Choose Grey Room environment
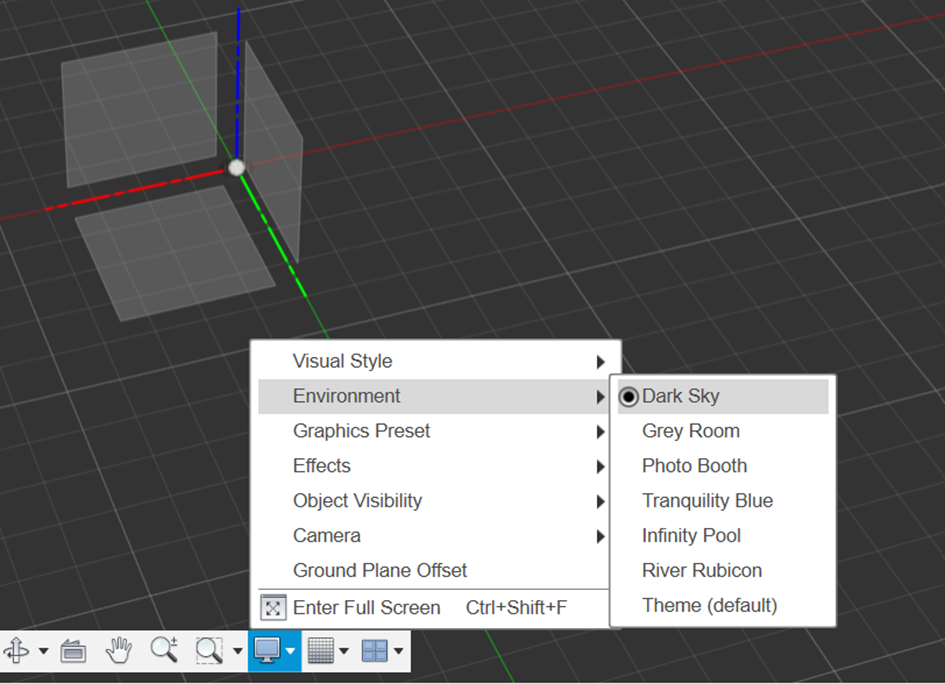 pyautogui.click(x=690, y=431)
